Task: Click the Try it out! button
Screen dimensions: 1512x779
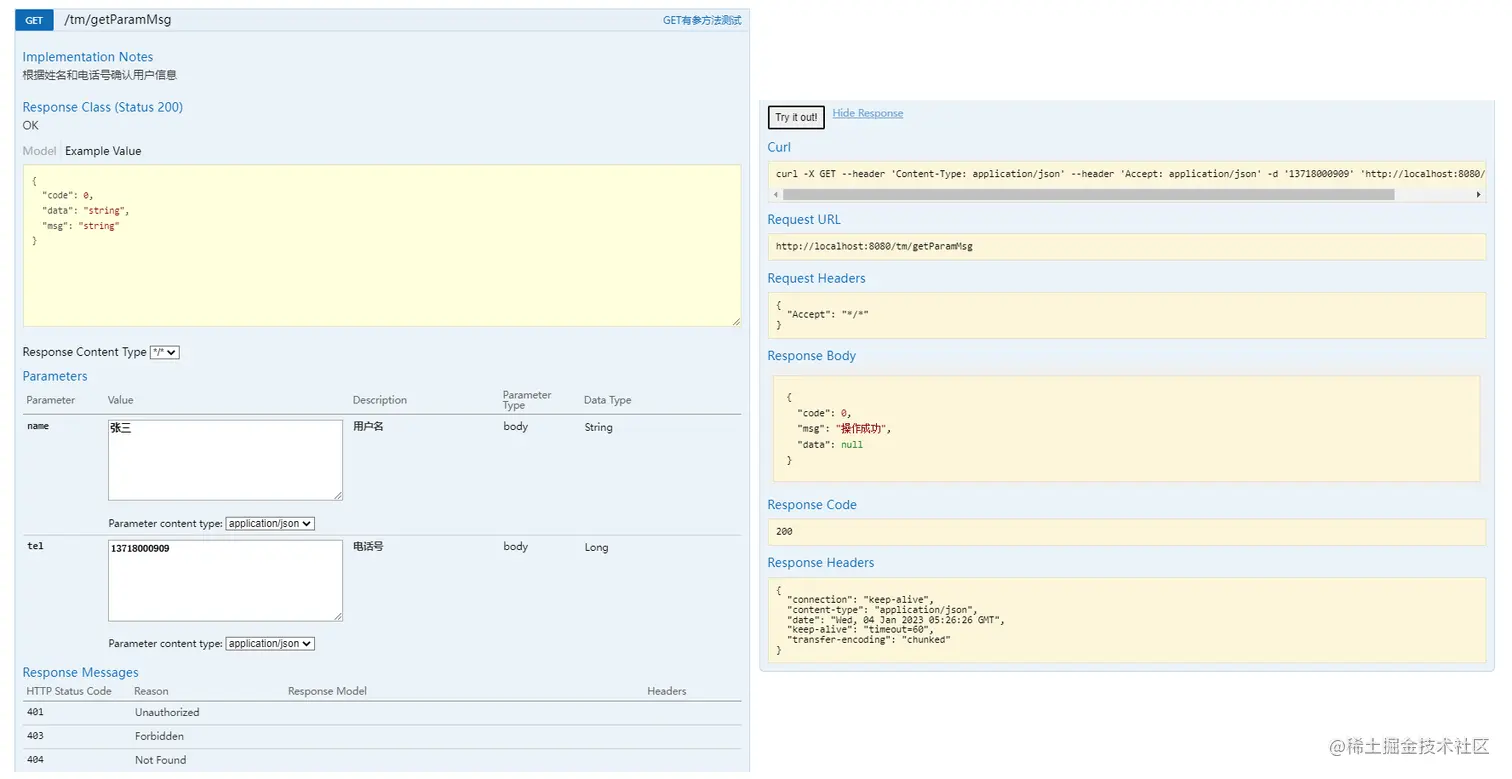Action: pos(796,117)
